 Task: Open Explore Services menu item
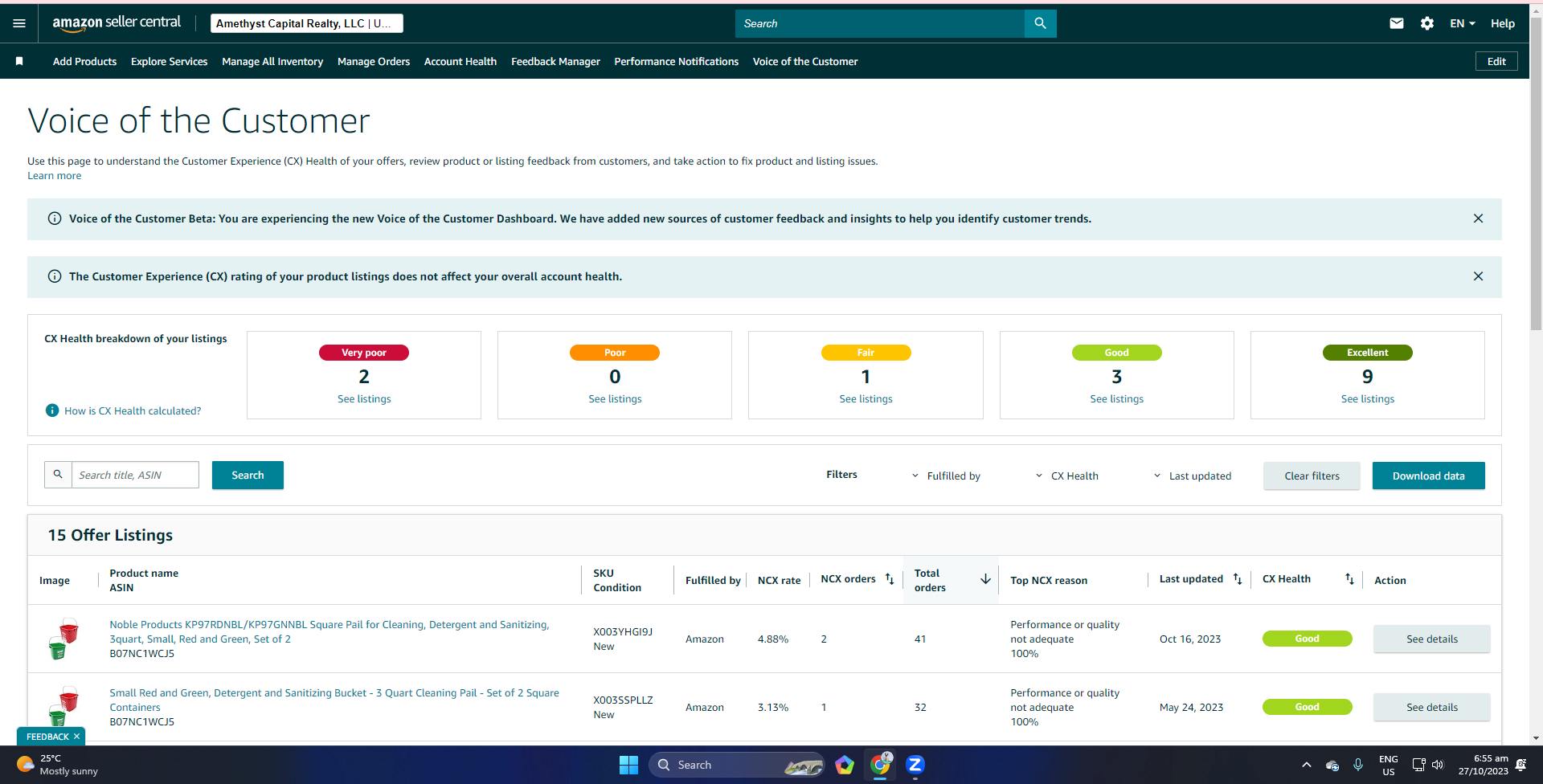click(169, 61)
